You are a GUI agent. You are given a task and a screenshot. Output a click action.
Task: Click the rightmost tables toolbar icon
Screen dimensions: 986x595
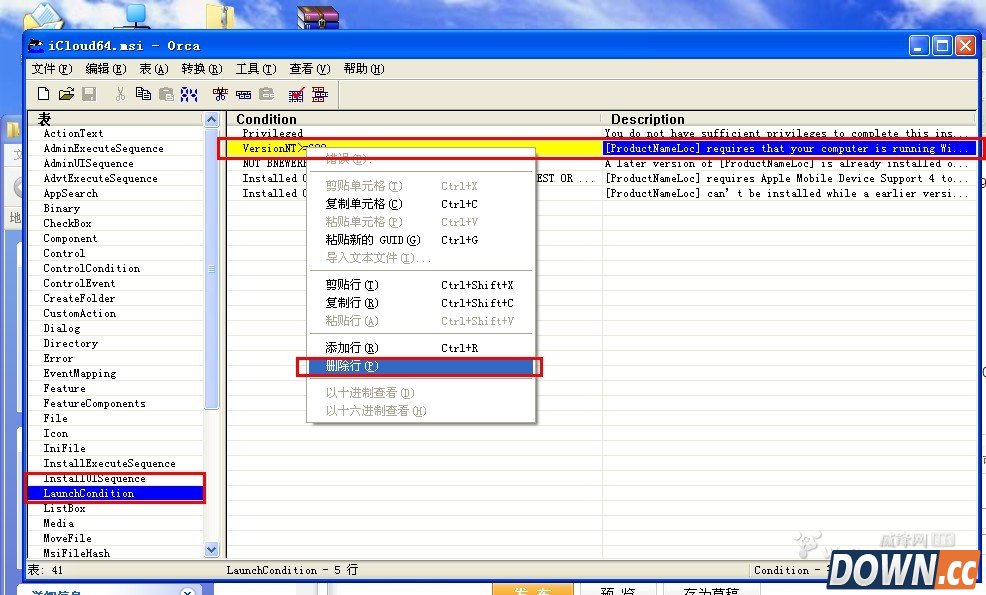[x=321, y=94]
